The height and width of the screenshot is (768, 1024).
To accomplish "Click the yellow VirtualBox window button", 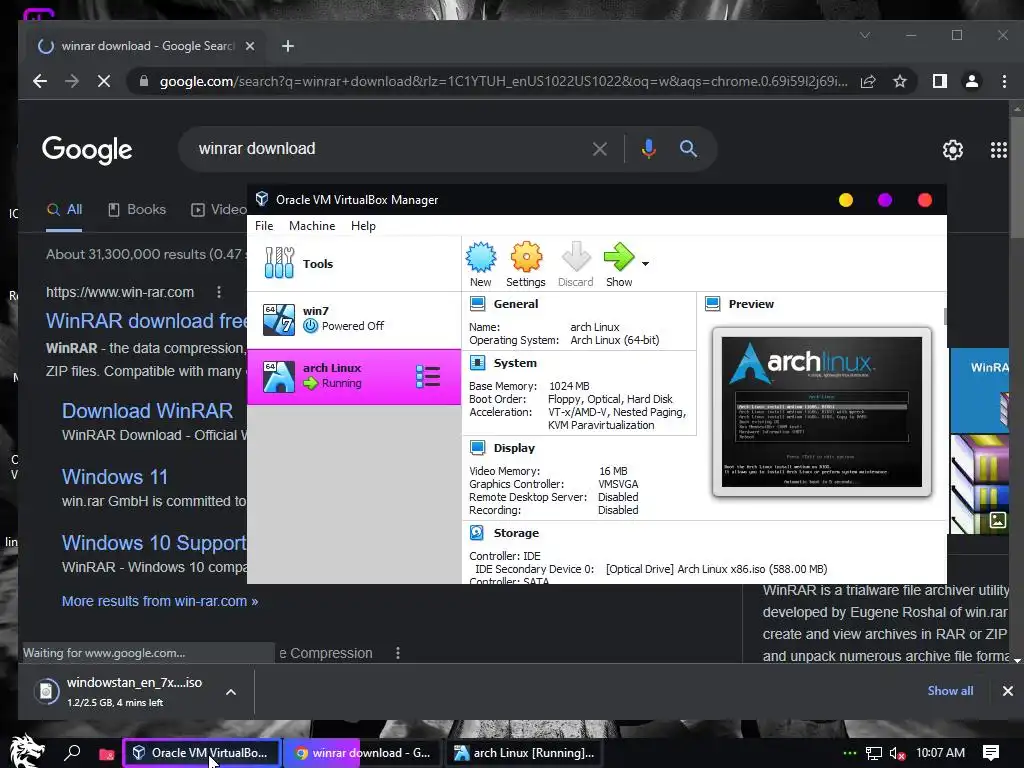I will coord(846,200).
